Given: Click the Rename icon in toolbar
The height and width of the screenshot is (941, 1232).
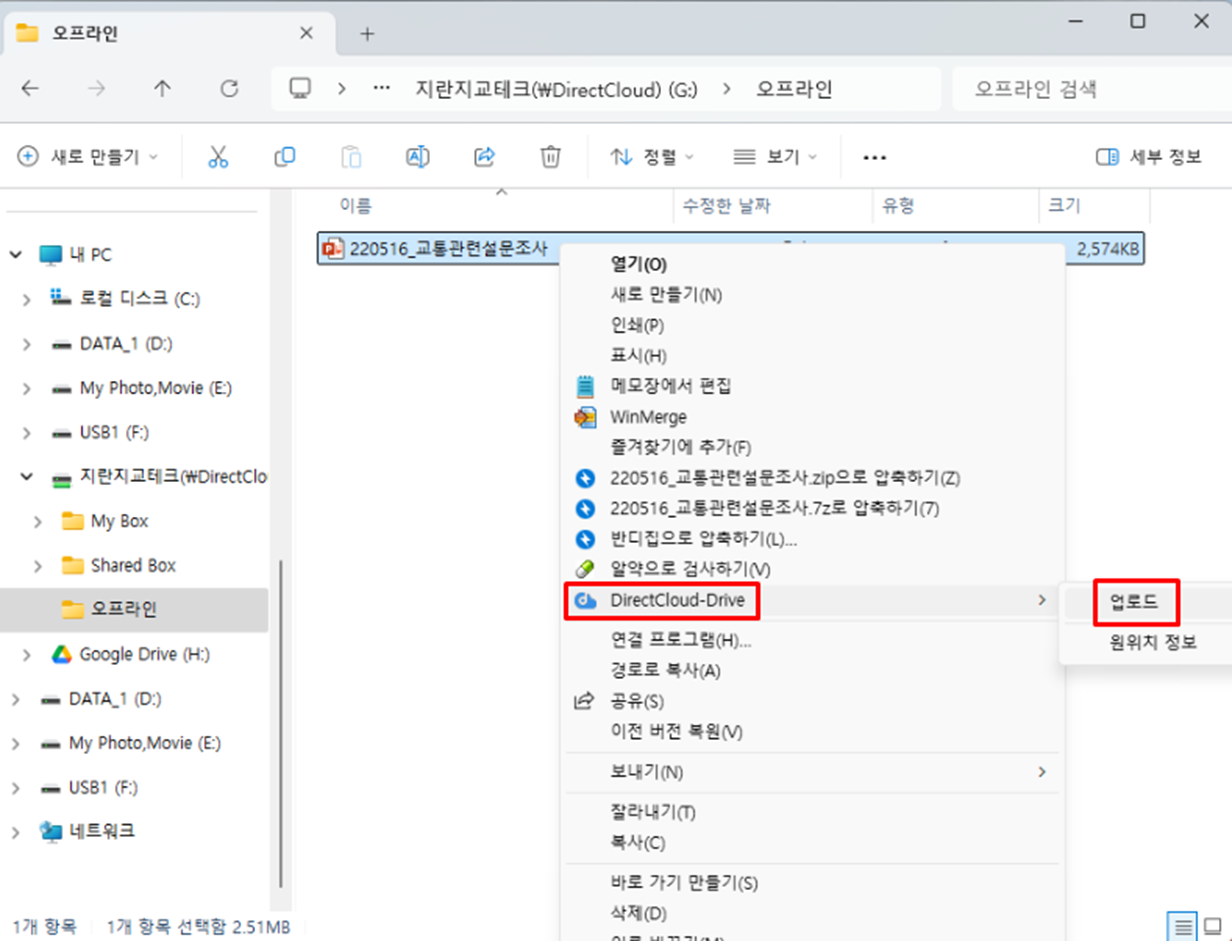Looking at the screenshot, I should (x=417, y=157).
